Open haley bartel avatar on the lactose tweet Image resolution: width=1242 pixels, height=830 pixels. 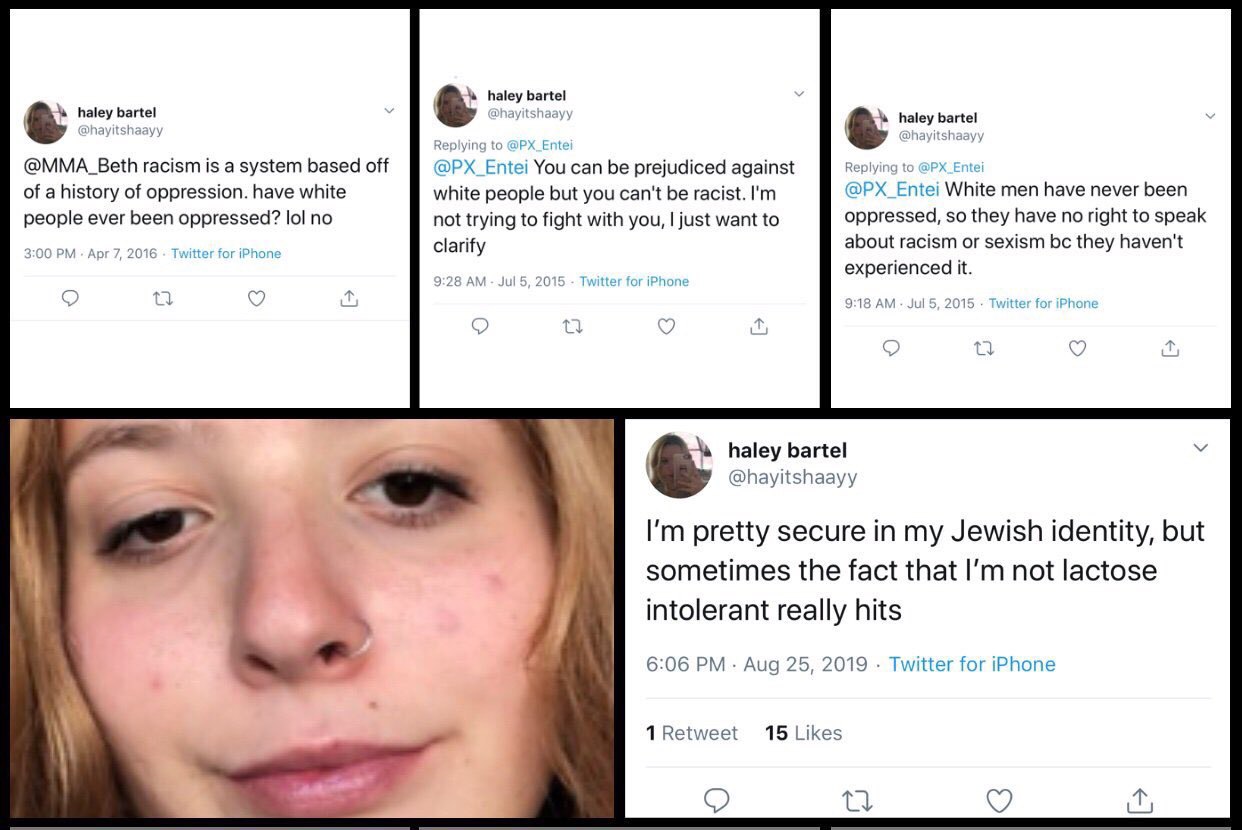tap(679, 465)
